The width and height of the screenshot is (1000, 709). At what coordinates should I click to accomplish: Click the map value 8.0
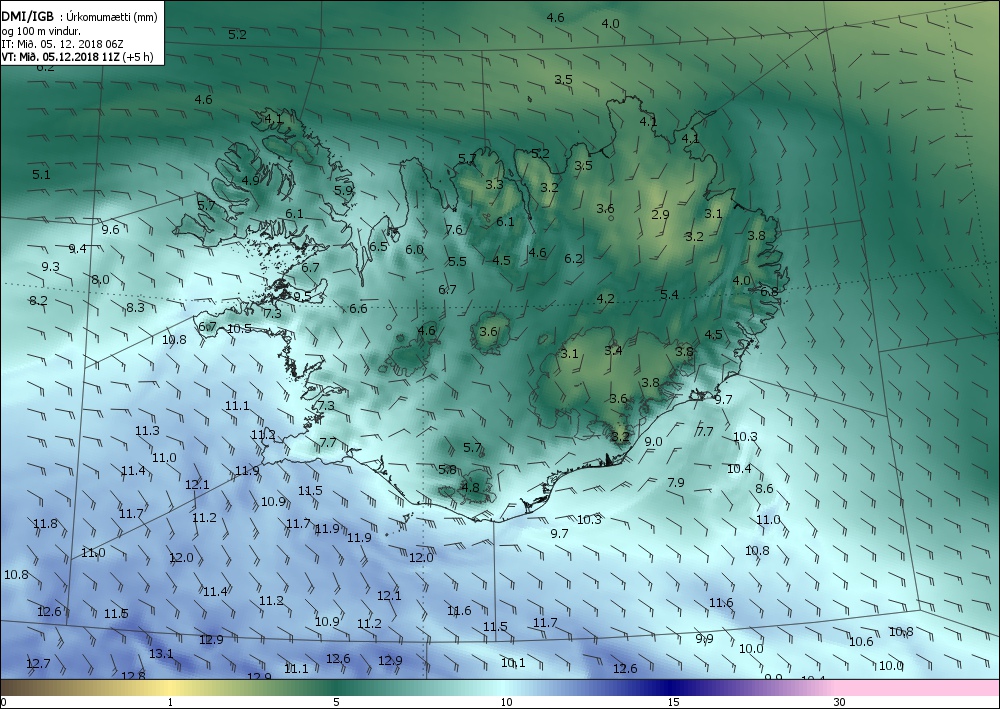tap(100, 279)
